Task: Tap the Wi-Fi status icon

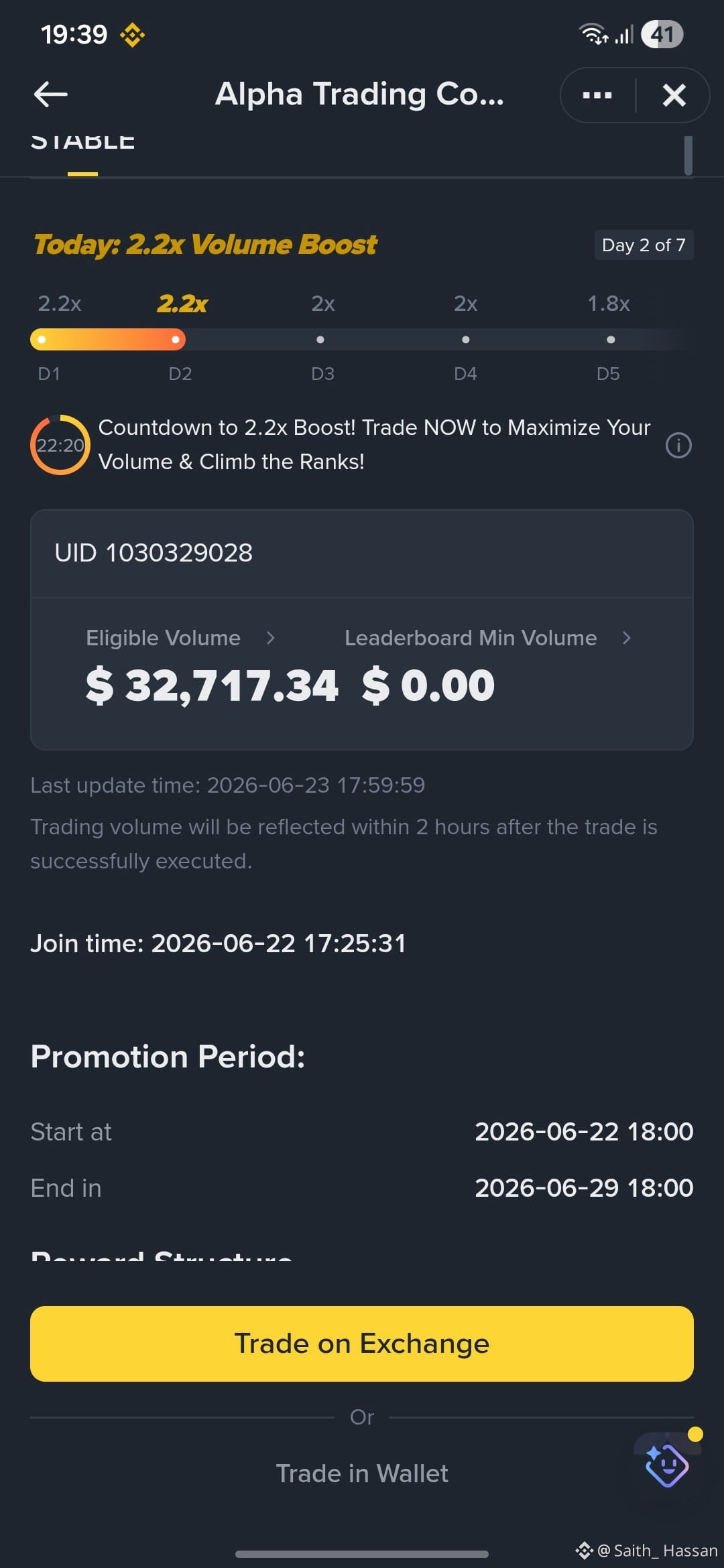Action: (x=593, y=34)
